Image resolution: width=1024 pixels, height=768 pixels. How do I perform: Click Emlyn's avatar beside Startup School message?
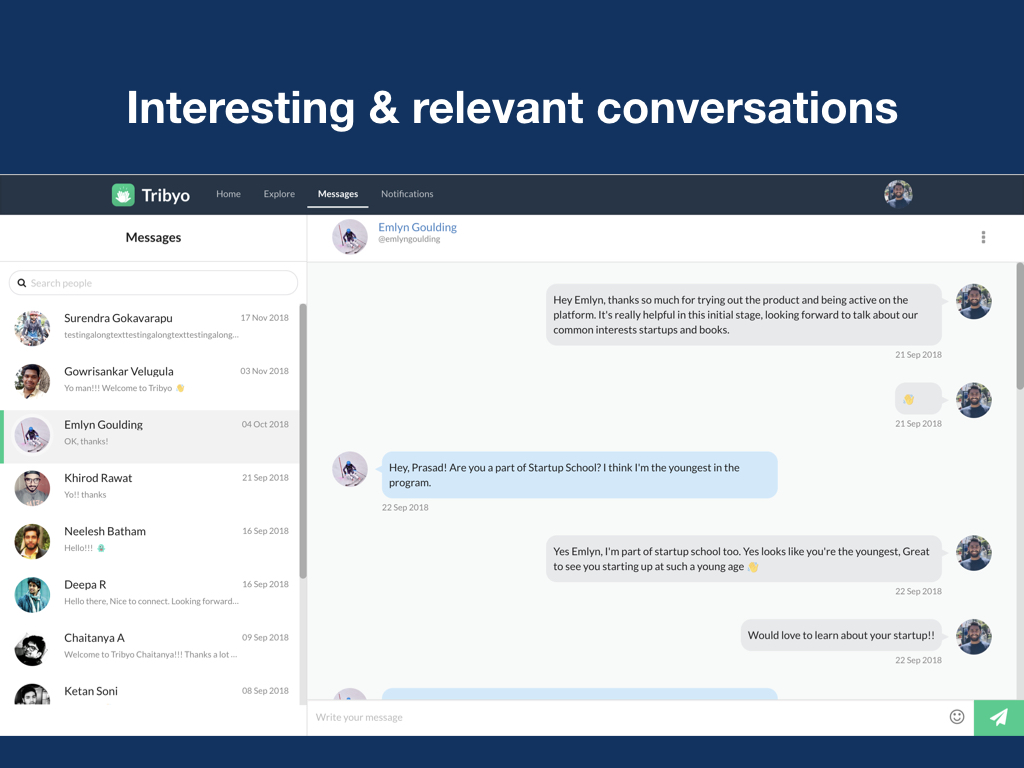[x=350, y=469]
